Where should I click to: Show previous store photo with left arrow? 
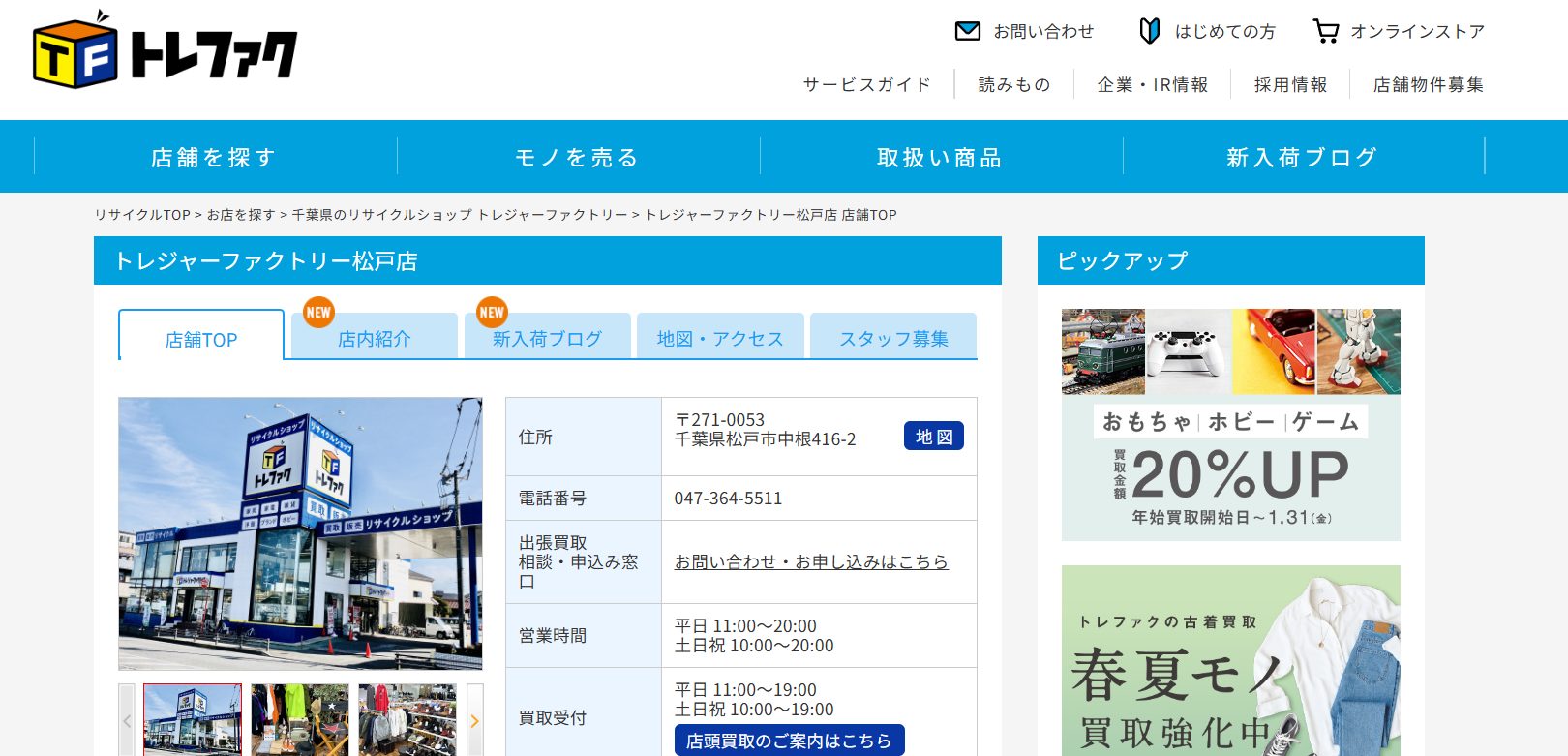coord(127,720)
